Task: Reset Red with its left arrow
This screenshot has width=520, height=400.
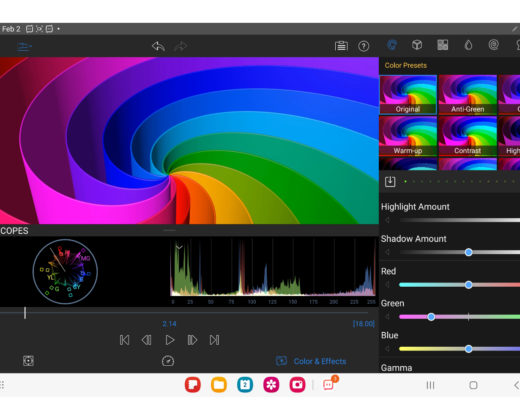Action: coord(388,285)
